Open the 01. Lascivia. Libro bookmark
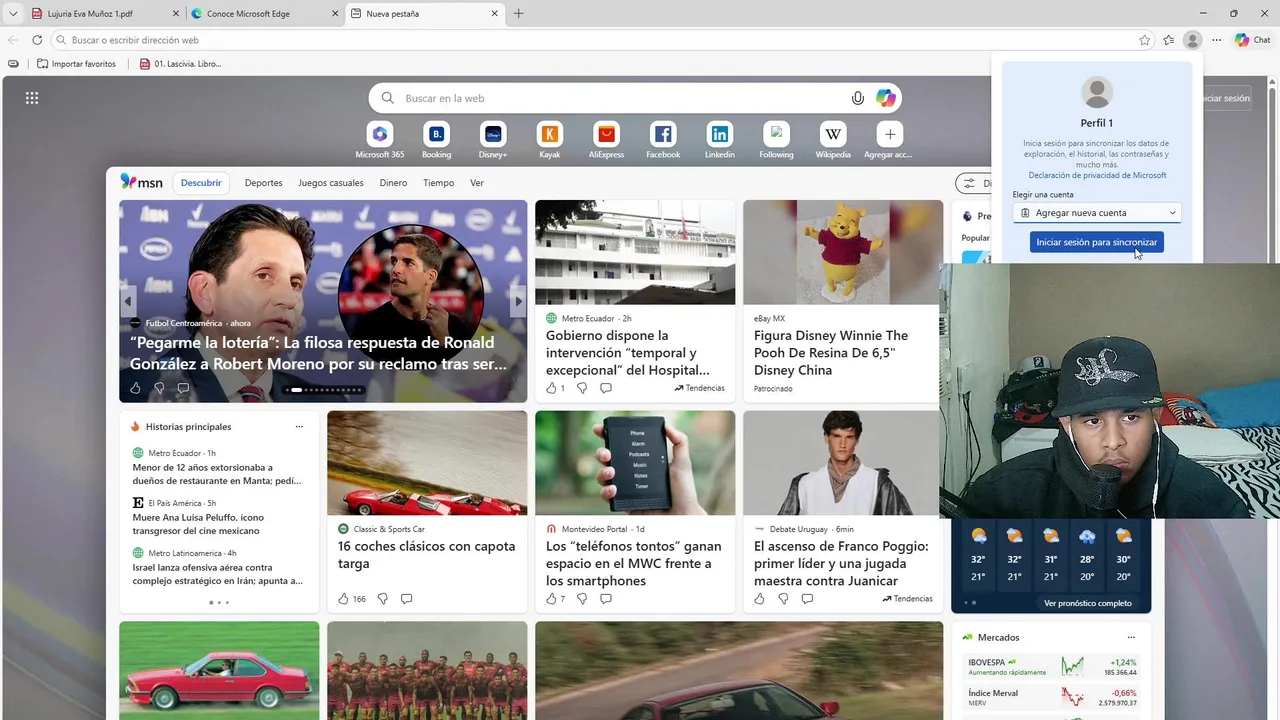 (181, 64)
